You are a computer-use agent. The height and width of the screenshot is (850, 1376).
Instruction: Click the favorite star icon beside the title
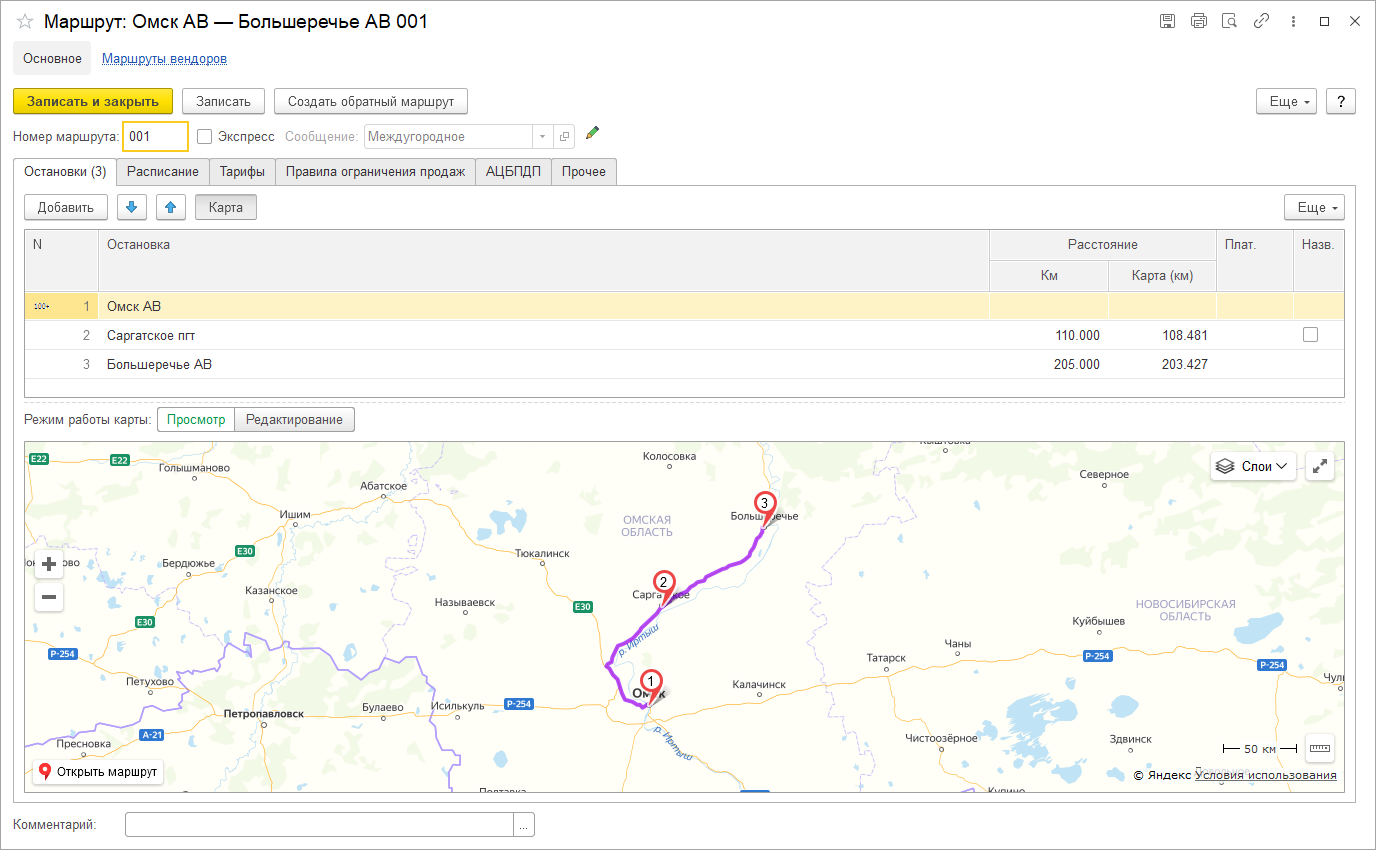25,21
